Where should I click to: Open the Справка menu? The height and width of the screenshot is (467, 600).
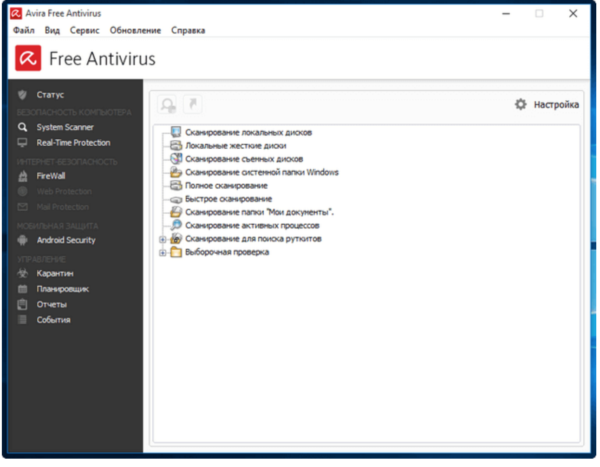pos(188,30)
